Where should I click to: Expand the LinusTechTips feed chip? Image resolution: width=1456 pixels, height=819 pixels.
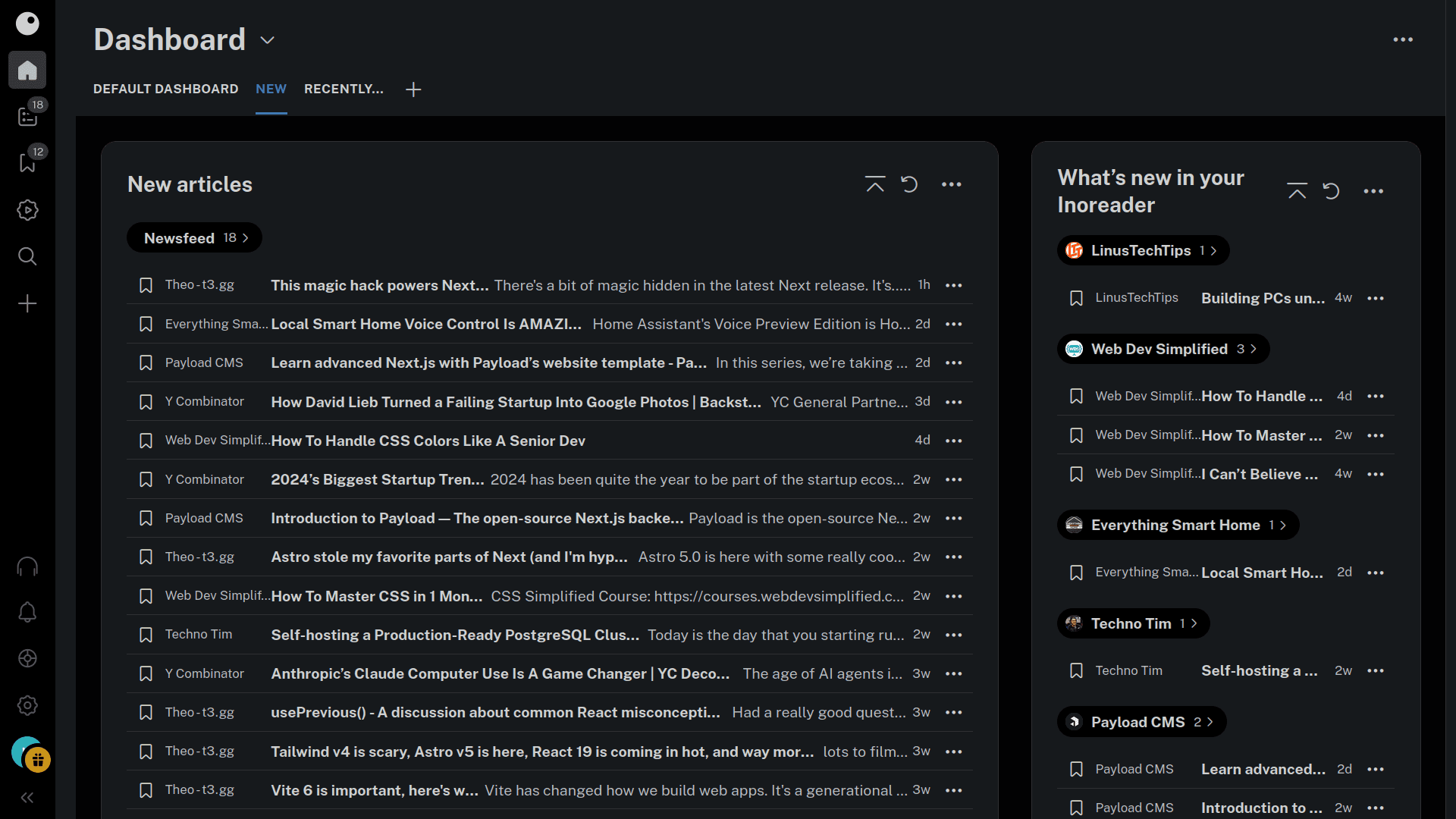pos(1143,250)
